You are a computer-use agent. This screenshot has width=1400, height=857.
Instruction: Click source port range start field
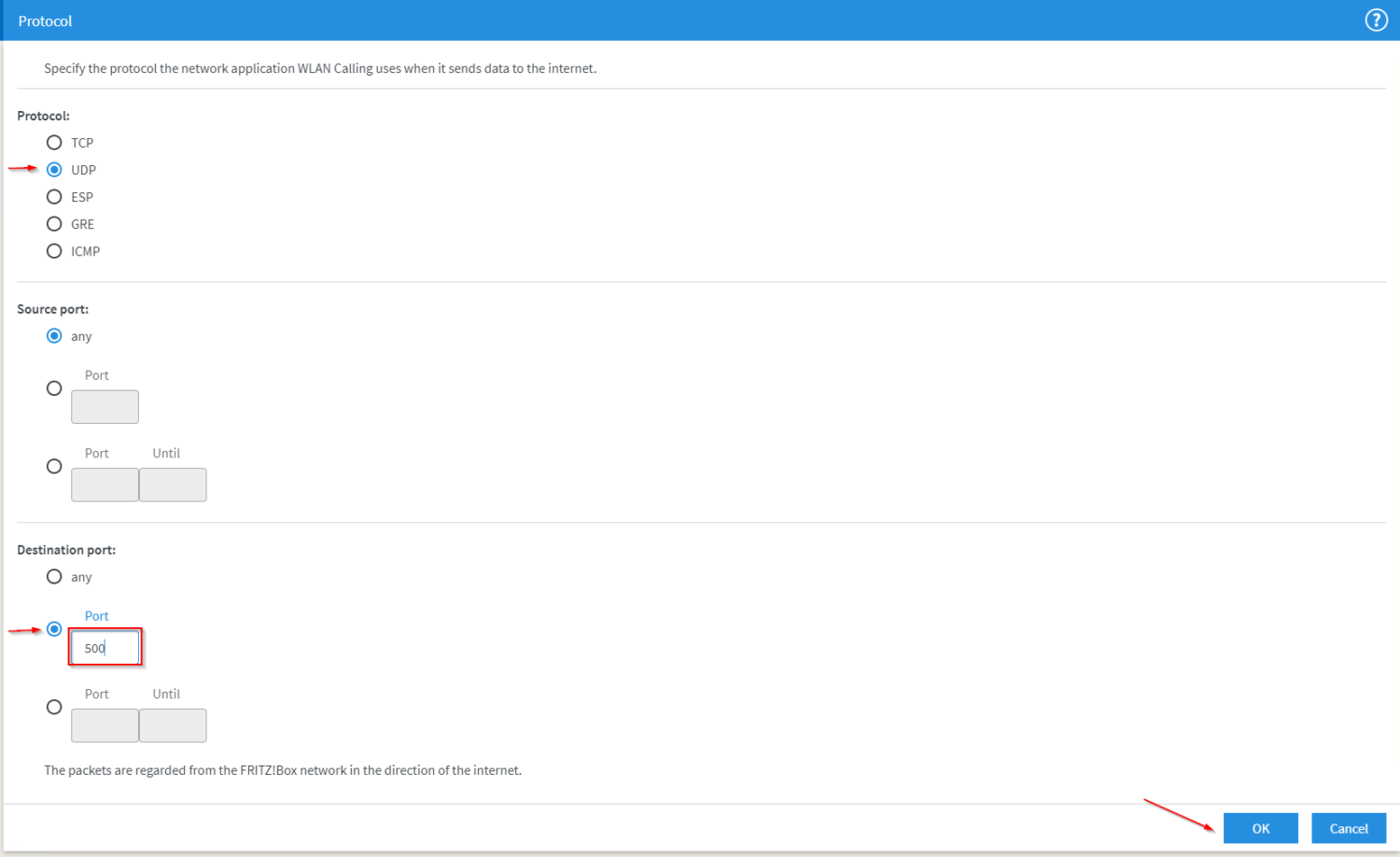(x=105, y=485)
